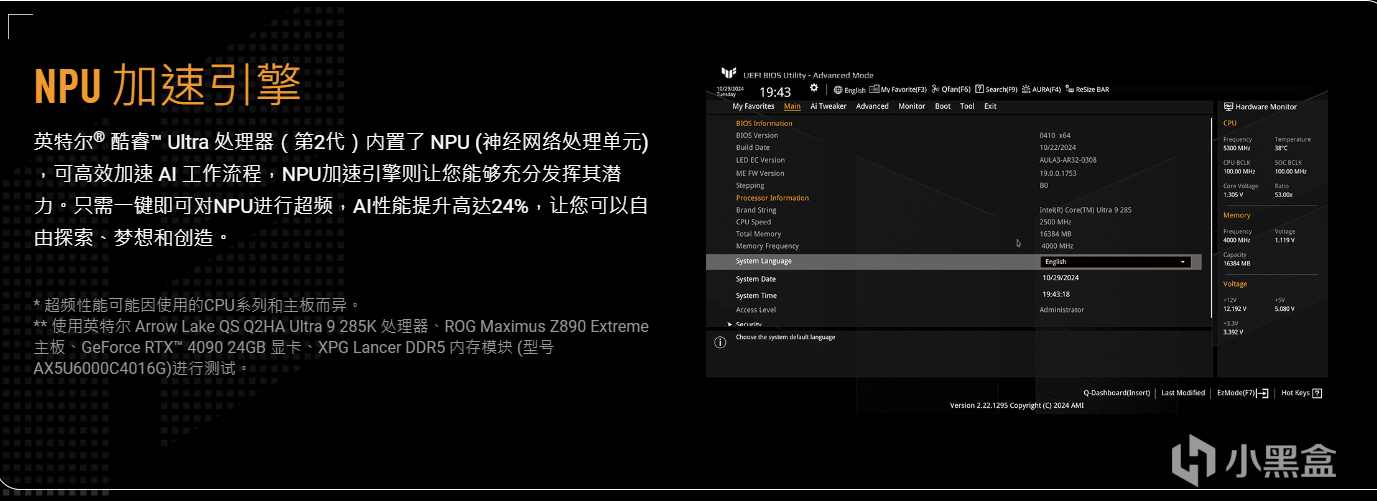Open the Monitor tab
The height and width of the screenshot is (501, 1377).
tap(912, 106)
